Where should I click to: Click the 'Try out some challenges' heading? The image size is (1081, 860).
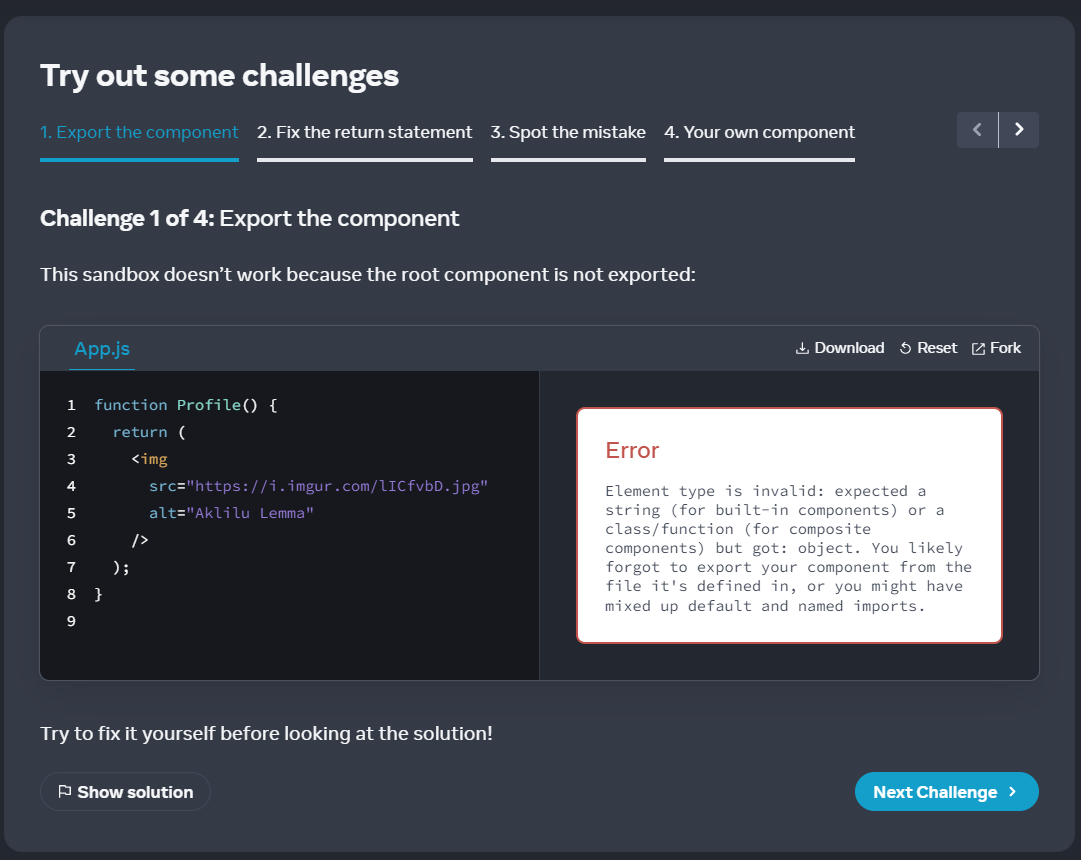tap(219, 76)
